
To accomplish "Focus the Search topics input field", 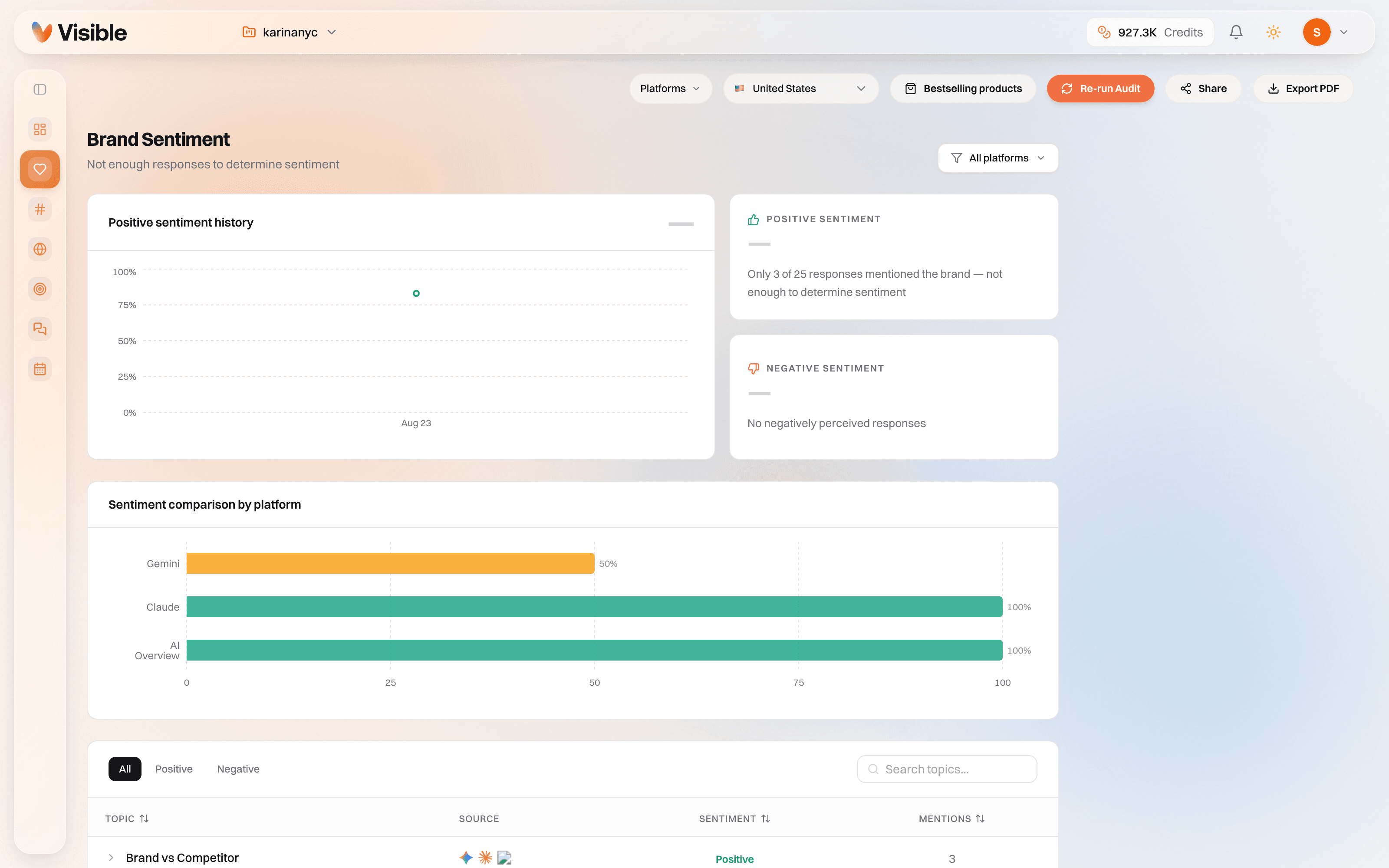I will pyautogui.click(x=946, y=769).
